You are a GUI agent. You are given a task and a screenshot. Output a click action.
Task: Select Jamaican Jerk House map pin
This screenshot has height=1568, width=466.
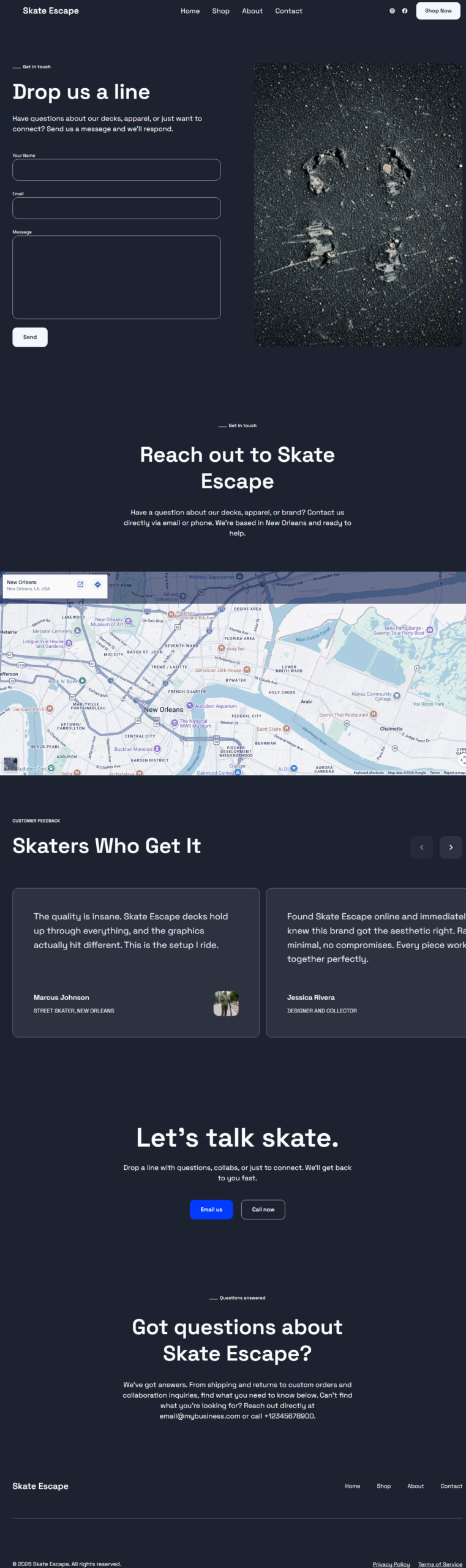click(247, 670)
